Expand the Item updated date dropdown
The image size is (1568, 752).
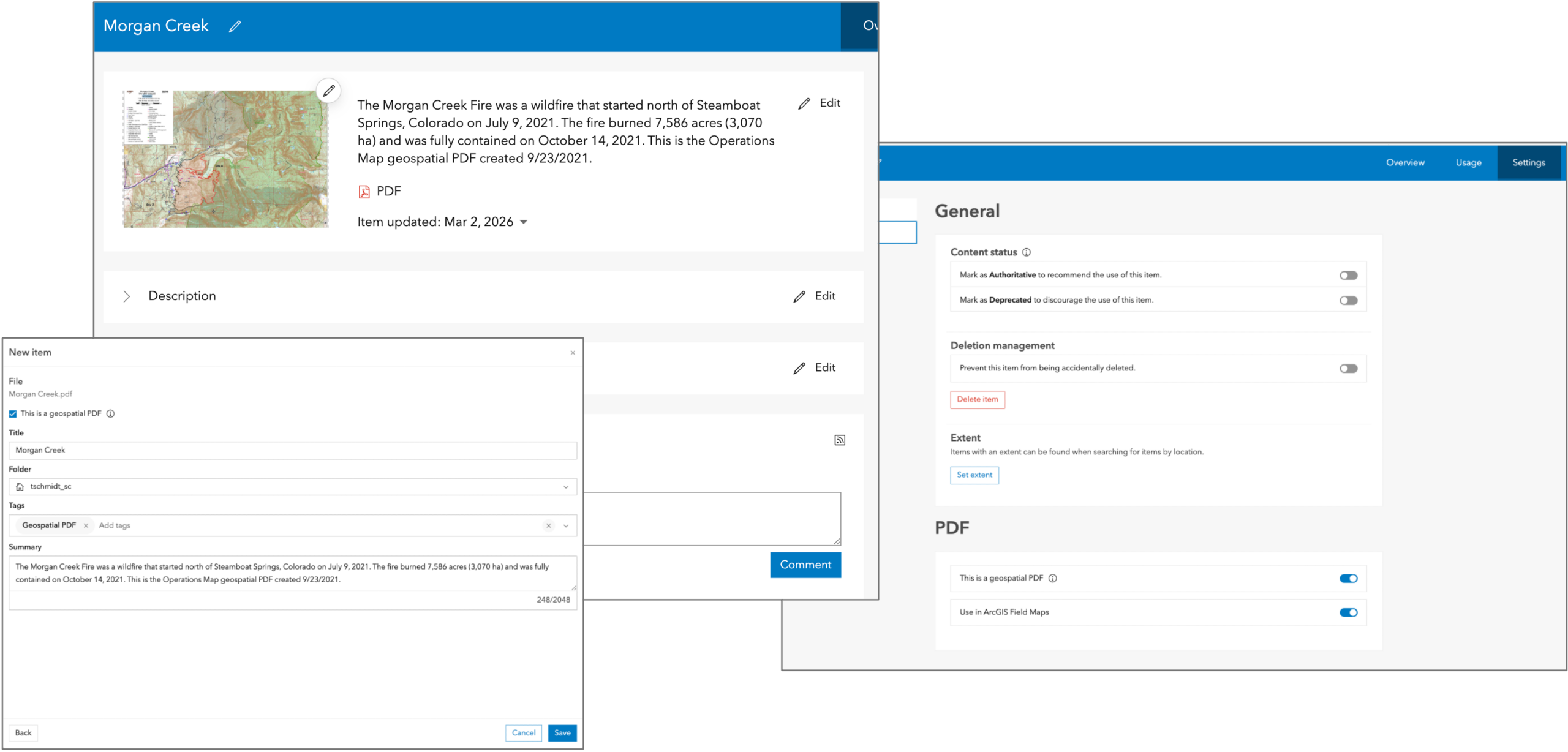(524, 222)
